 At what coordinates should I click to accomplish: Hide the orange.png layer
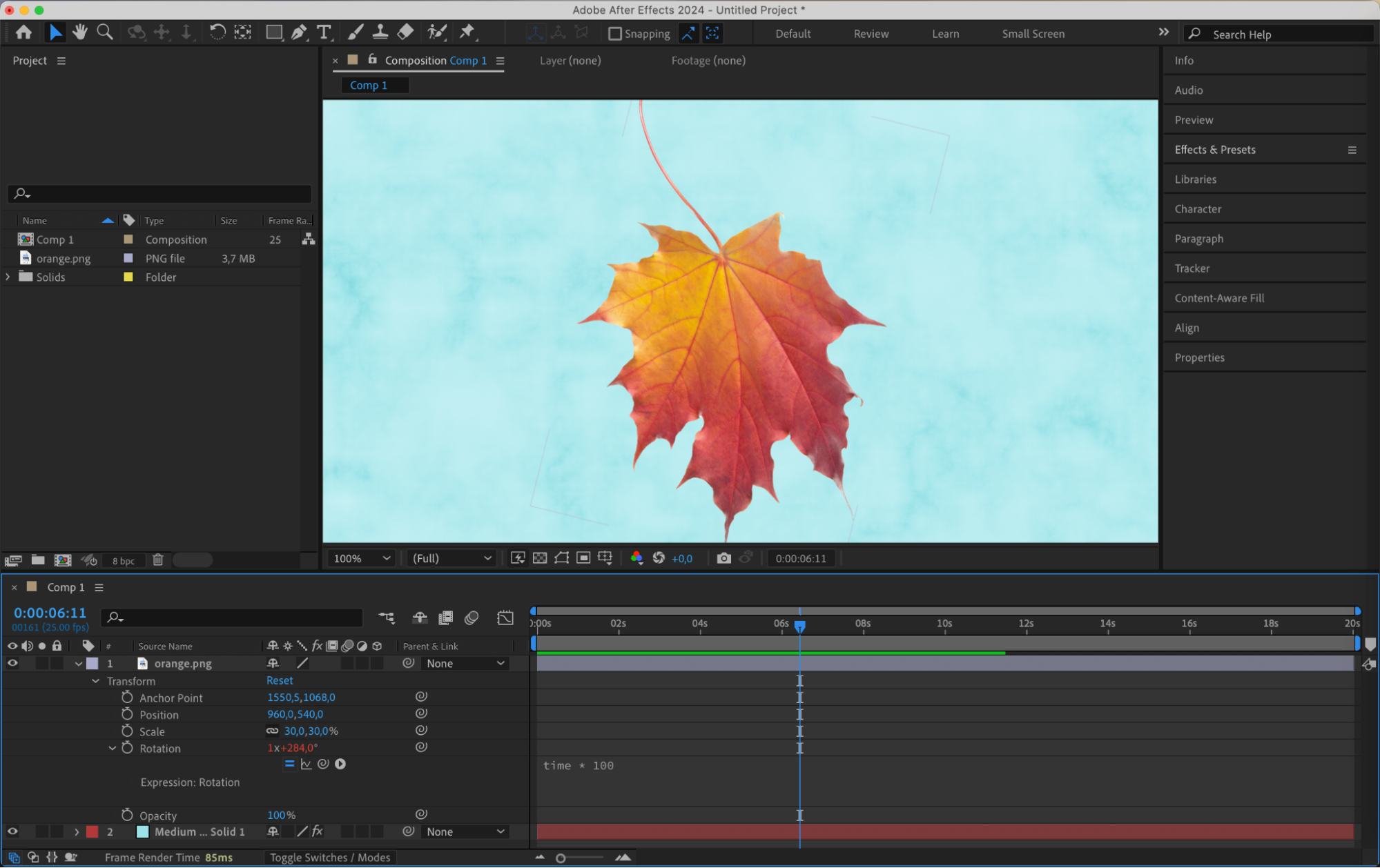(12, 663)
